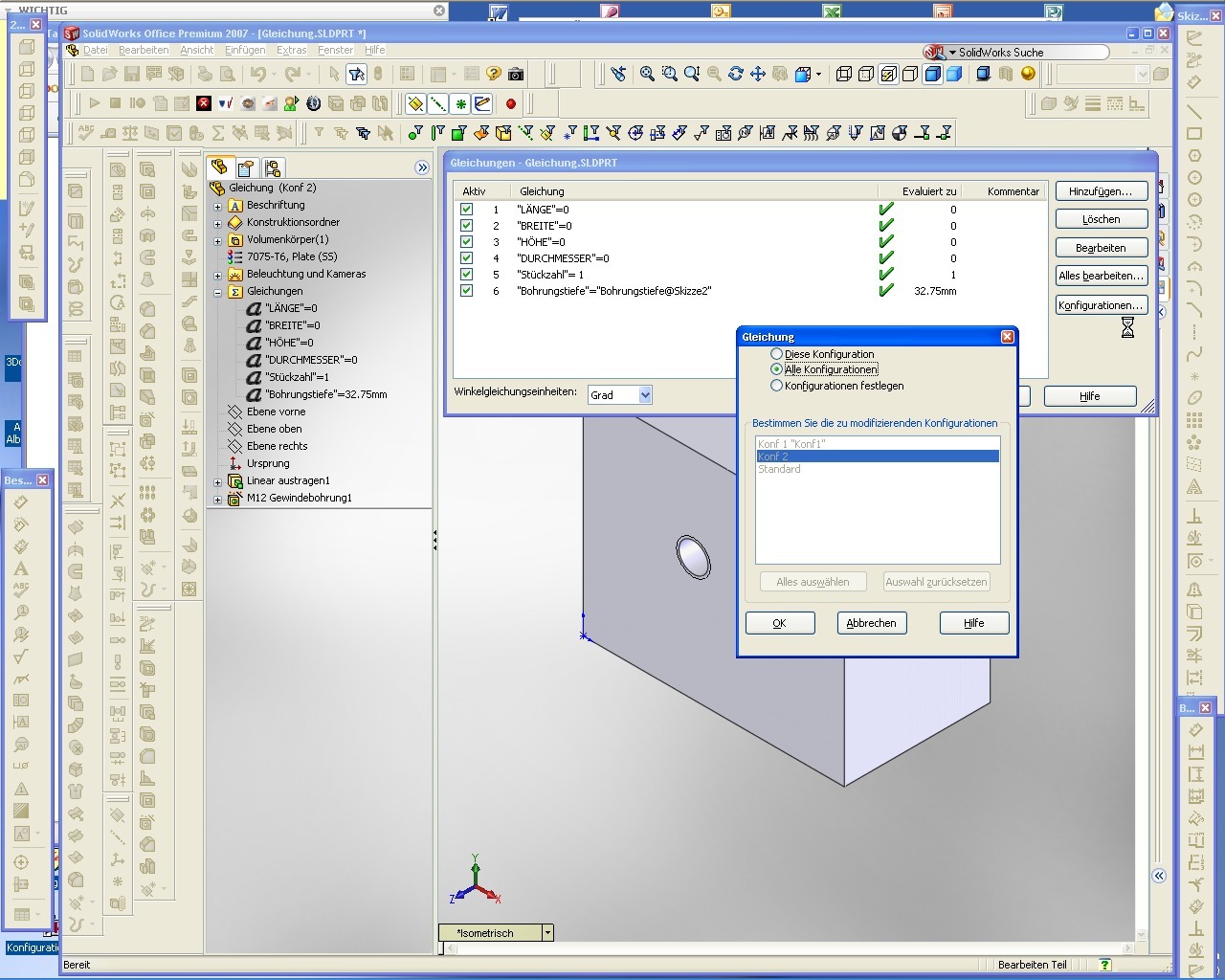Open the ConfigurationManager tab
Image resolution: width=1225 pixels, height=980 pixels.
click(x=273, y=167)
